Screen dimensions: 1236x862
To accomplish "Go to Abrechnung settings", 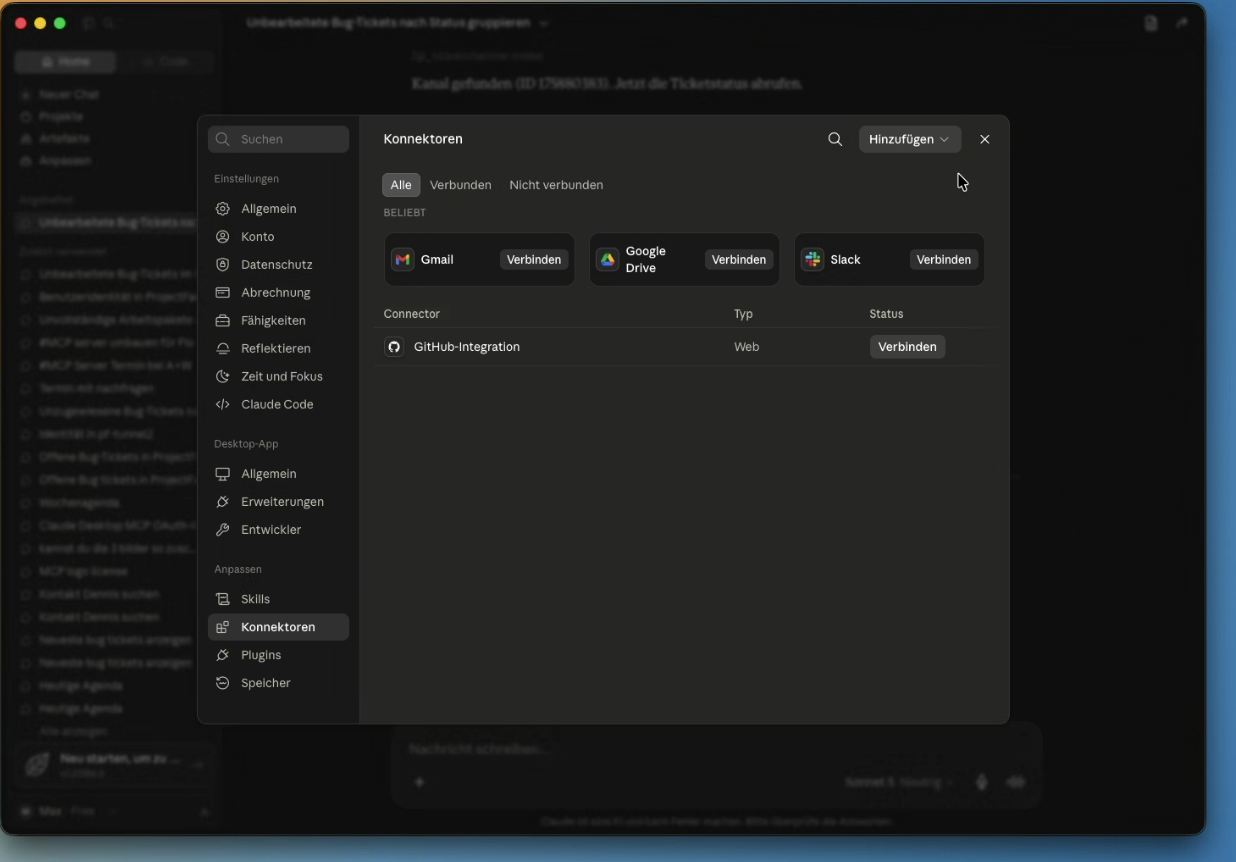I will [x=278, y=293].
